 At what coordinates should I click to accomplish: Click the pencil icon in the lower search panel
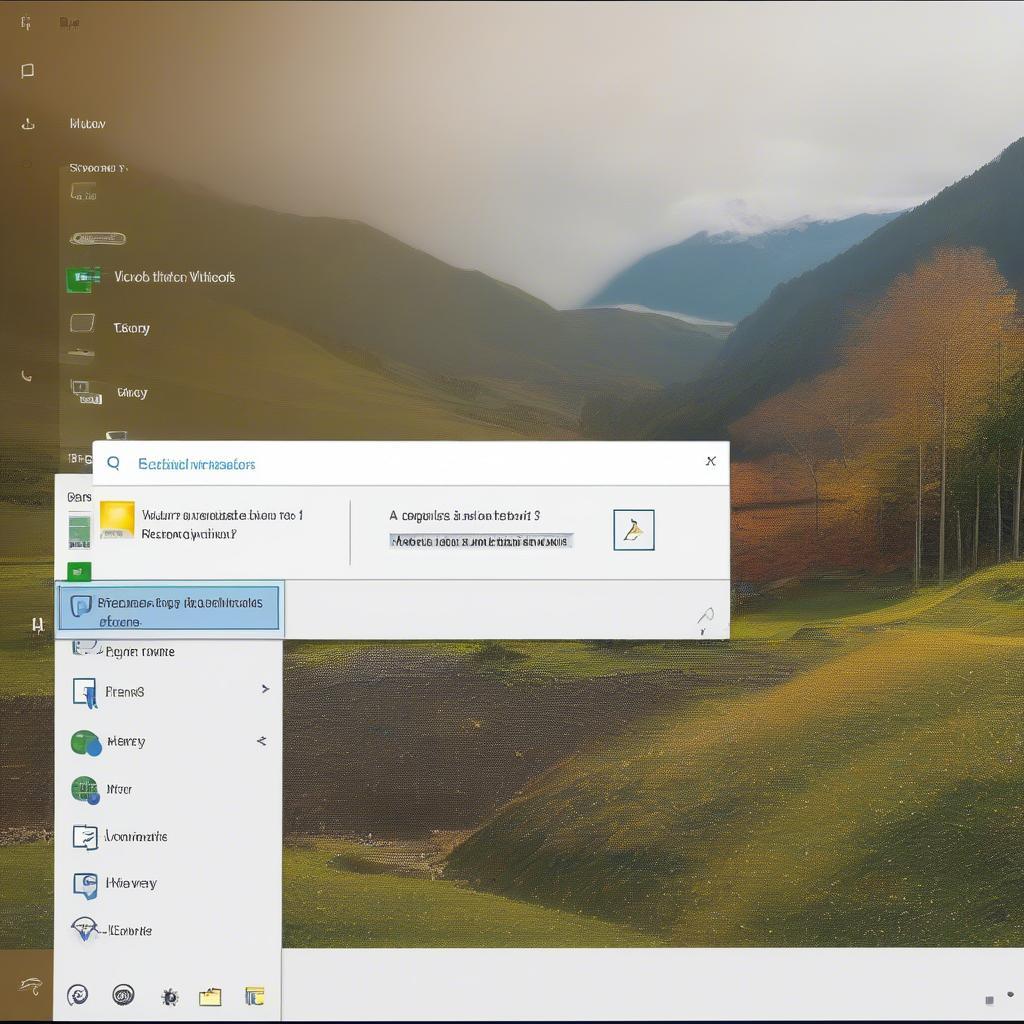point(705,621)
